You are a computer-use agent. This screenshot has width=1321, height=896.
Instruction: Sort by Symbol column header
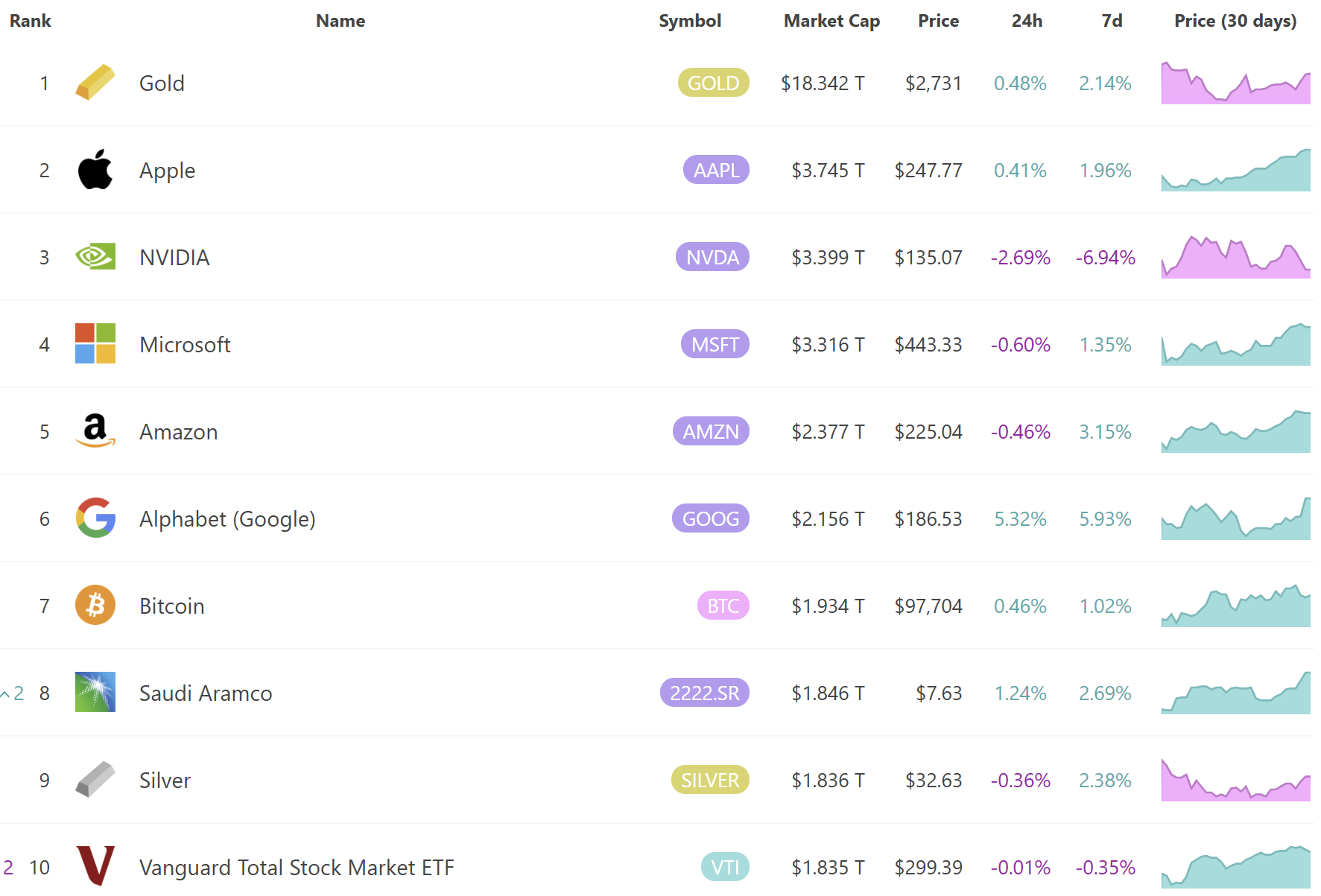[690, 21]
